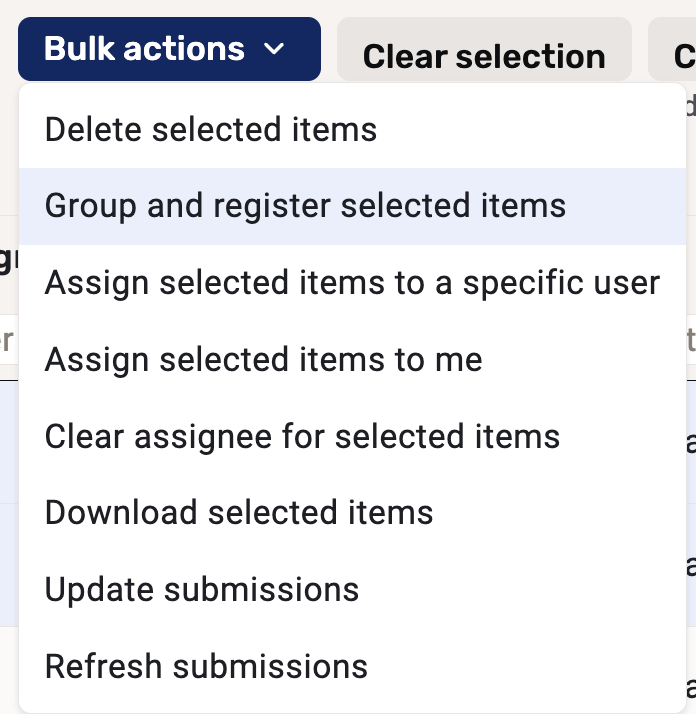
Task: Trigger Refresh submissions at the menu bottom
Action: [x=206, y=666]
